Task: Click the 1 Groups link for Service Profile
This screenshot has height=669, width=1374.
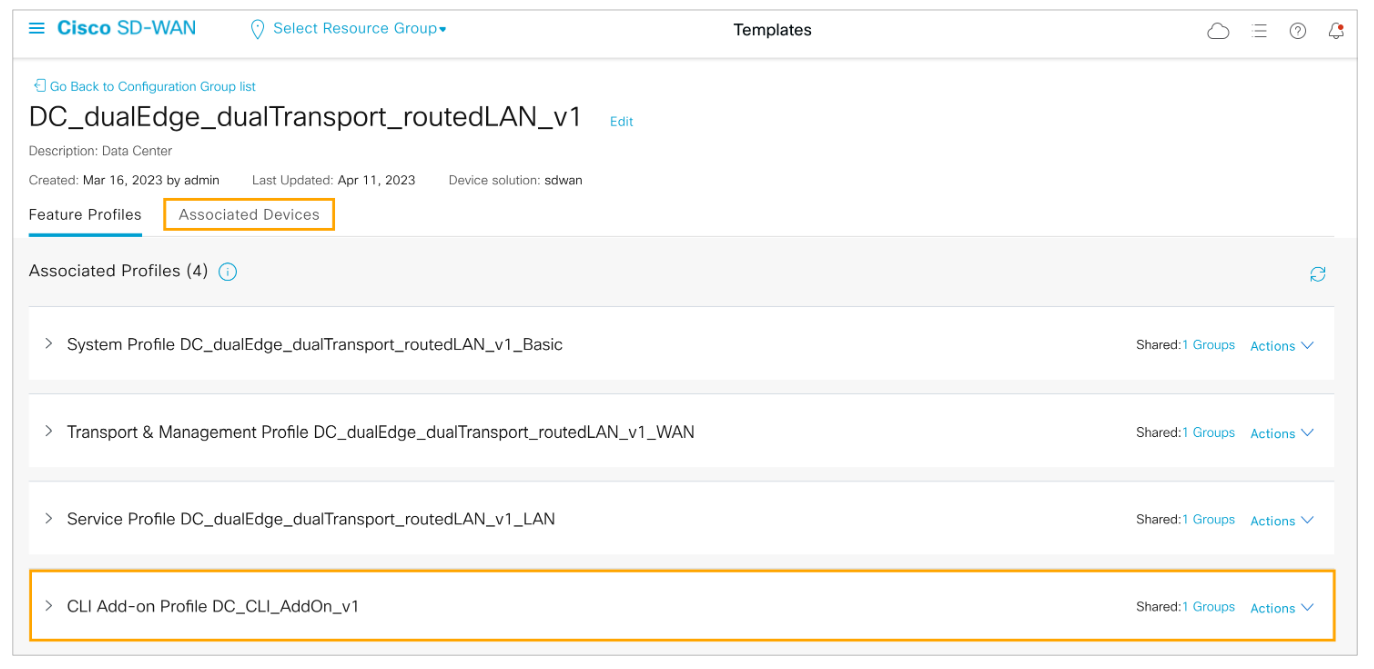Action: (x=1208, y=520)
